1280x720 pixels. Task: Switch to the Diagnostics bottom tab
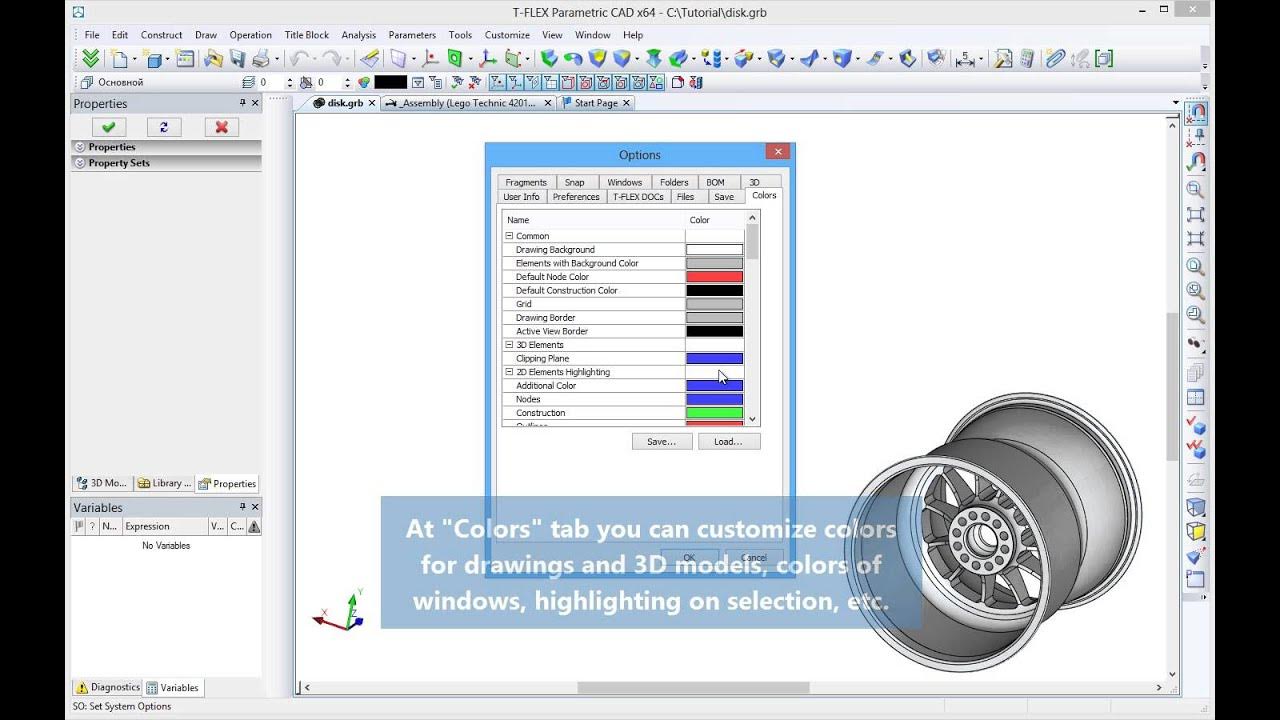108,687
